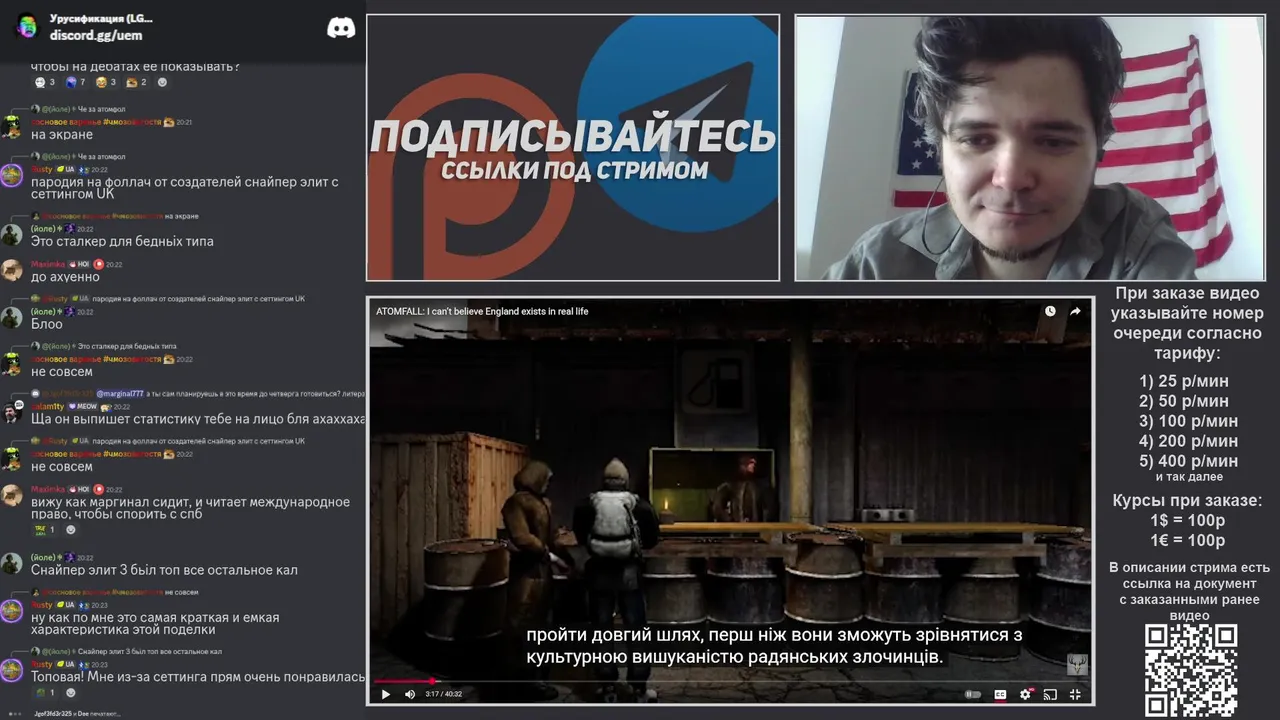Toggle closed captions (CC) button
This screenshot has height=720, width=1280.
(x=999, y=694)
